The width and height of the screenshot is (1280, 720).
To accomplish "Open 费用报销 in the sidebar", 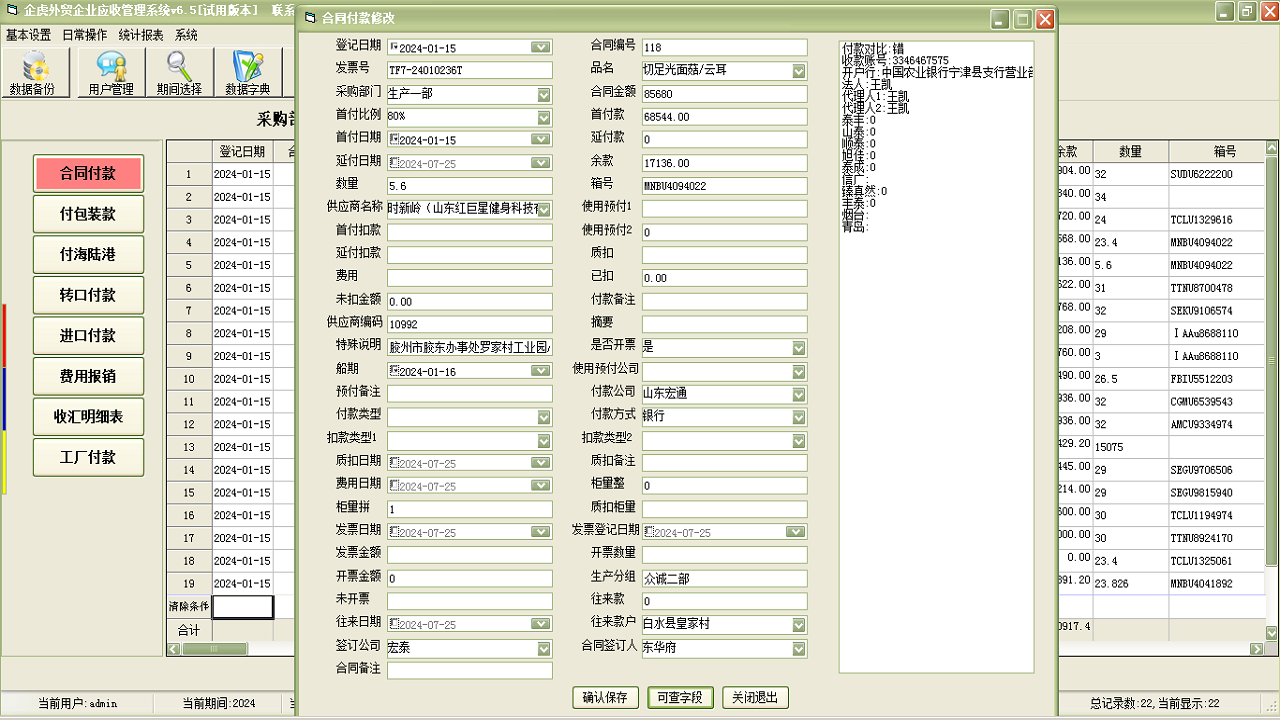I will tap(88, 376).
